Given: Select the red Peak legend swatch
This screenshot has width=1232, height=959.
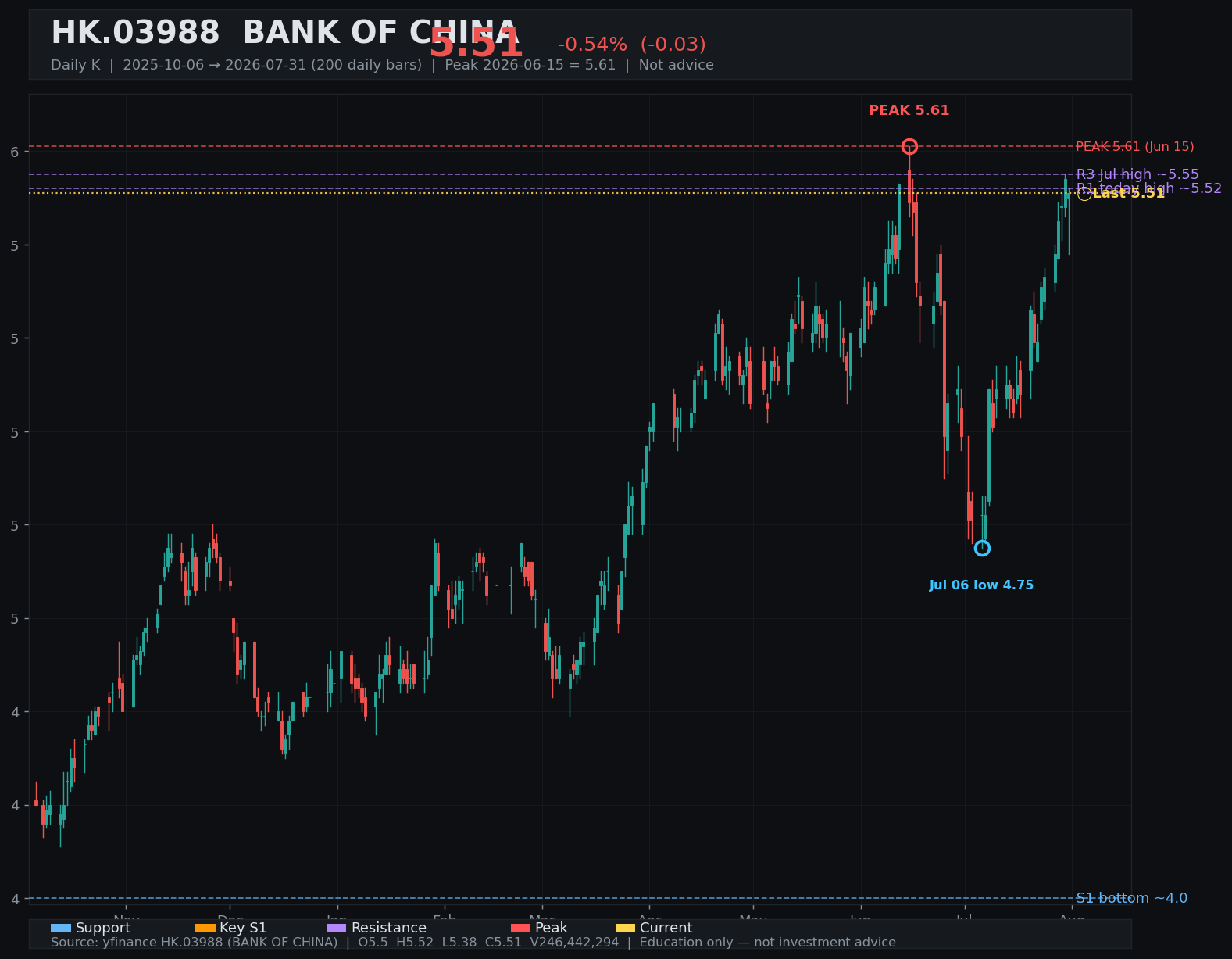Looking at the screenshot, I should point(520,928).
